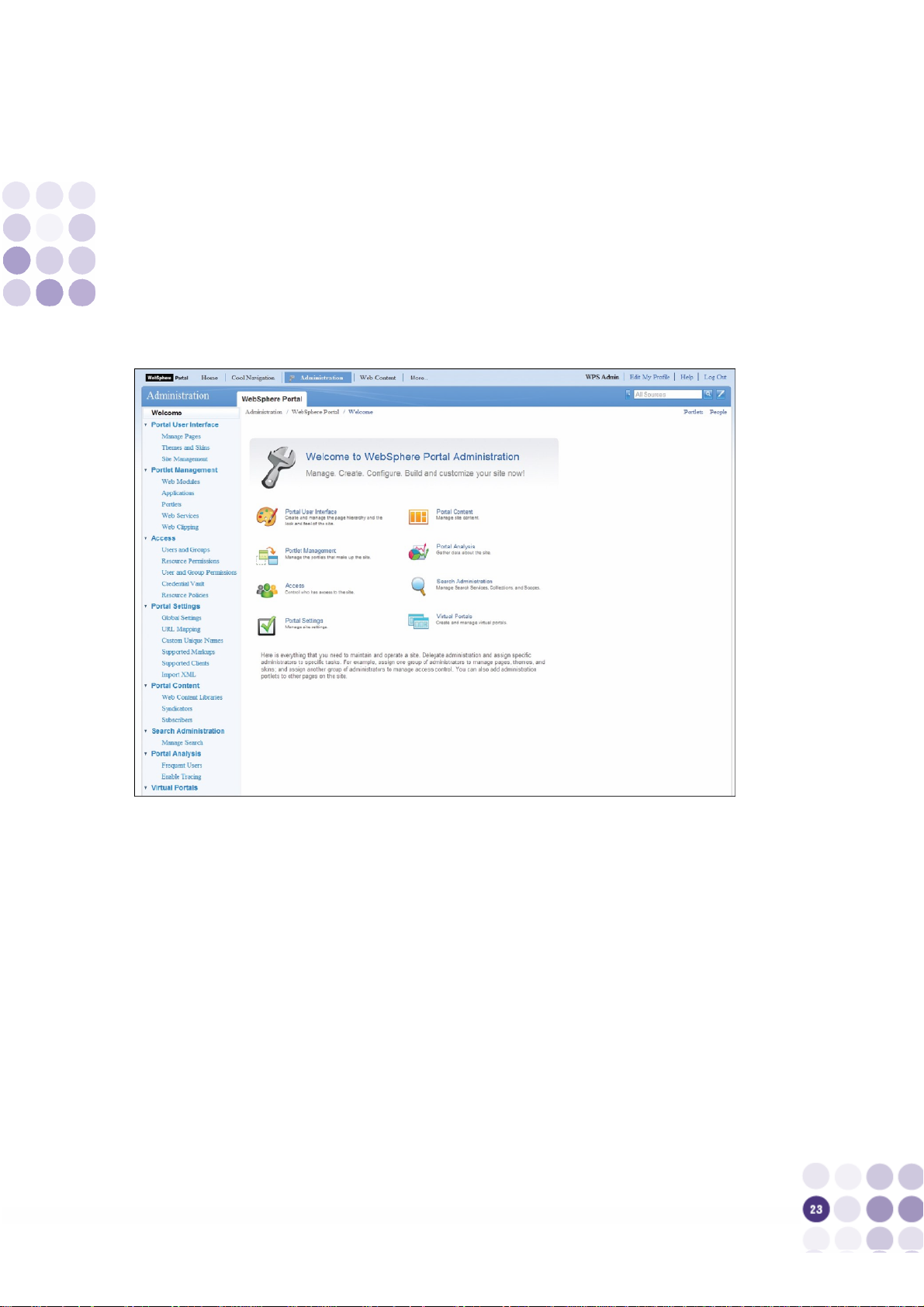Click WebSphere Portal in the breadcrumb trail
The image size is (924, 1307).
[x=315, y=412]
